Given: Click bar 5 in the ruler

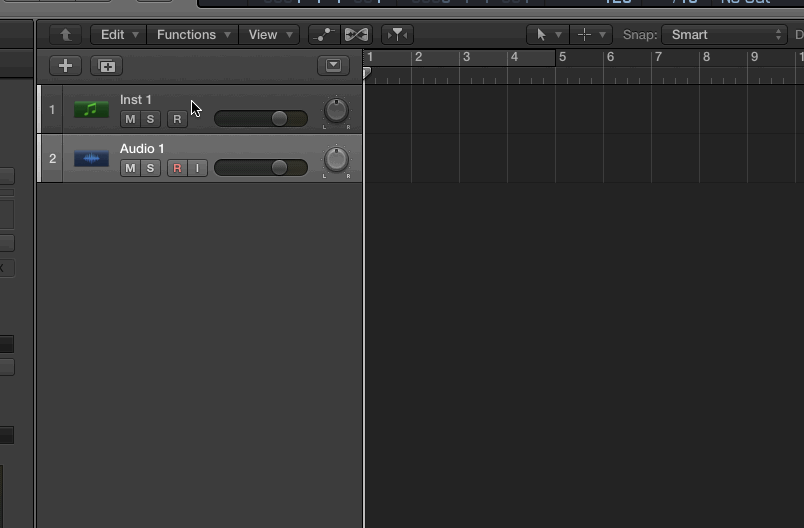Looking at the screenshot, I should point(562,57).
